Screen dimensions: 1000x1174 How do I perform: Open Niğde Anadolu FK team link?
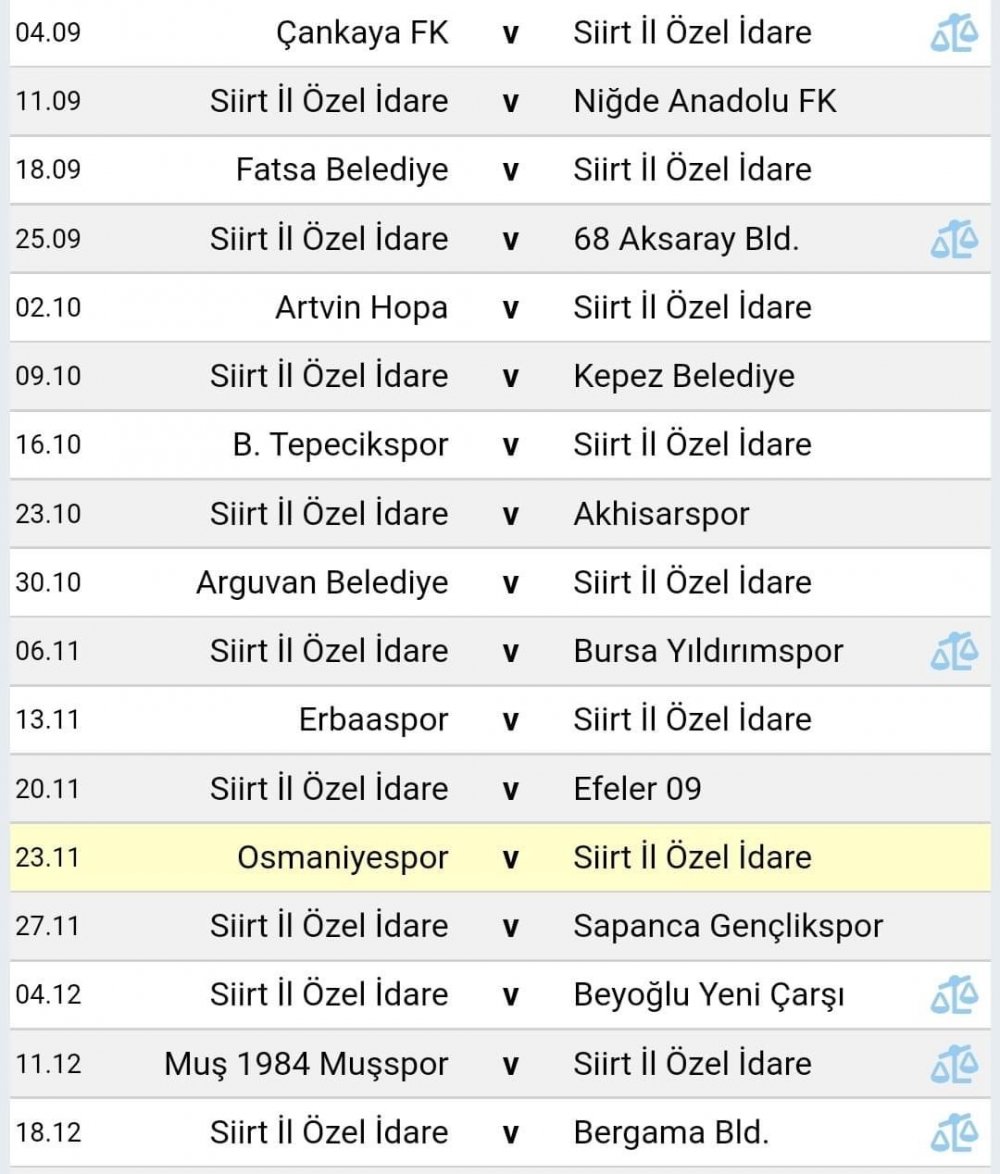[x=704, y=101]
